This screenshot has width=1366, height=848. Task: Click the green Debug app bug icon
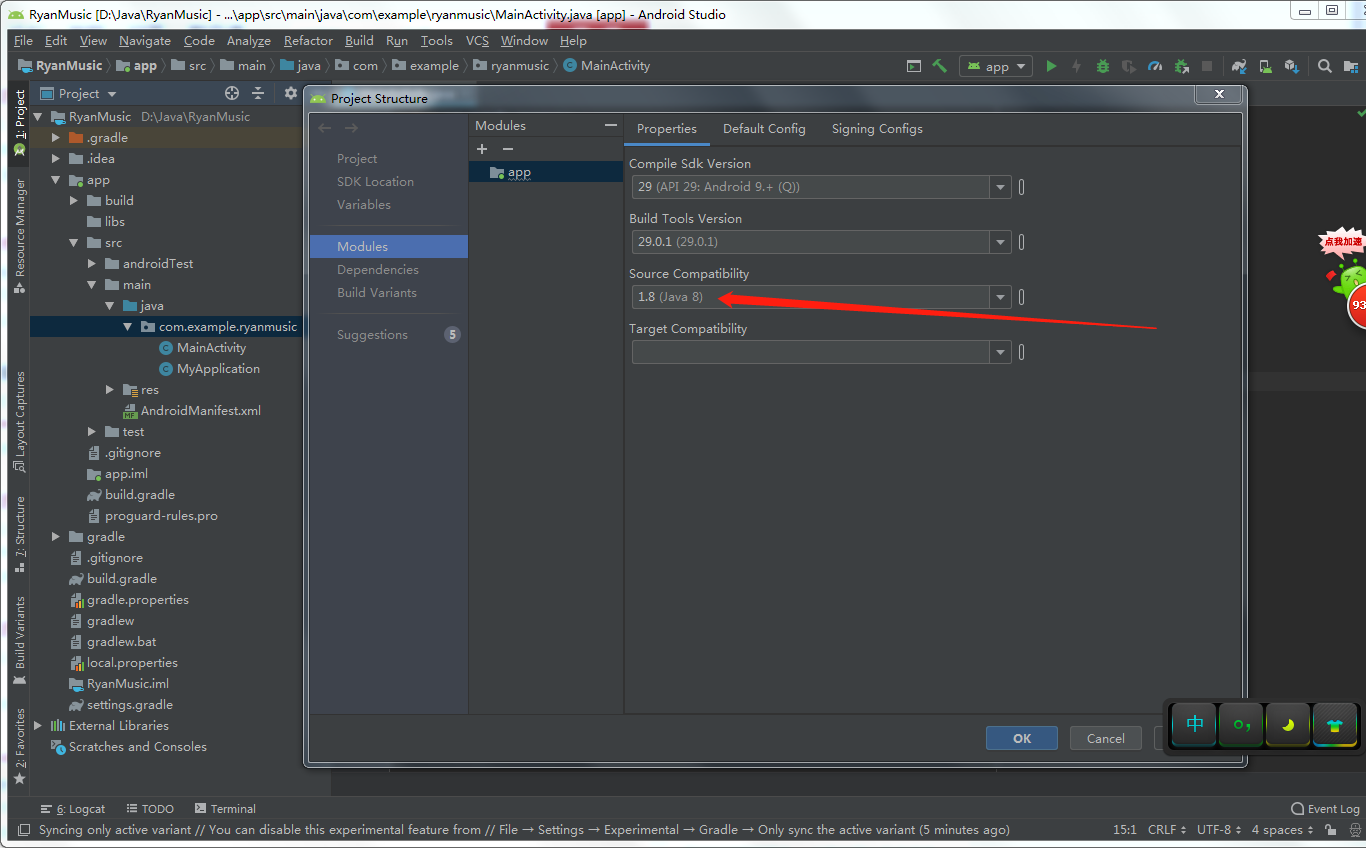coord(1103,66)
